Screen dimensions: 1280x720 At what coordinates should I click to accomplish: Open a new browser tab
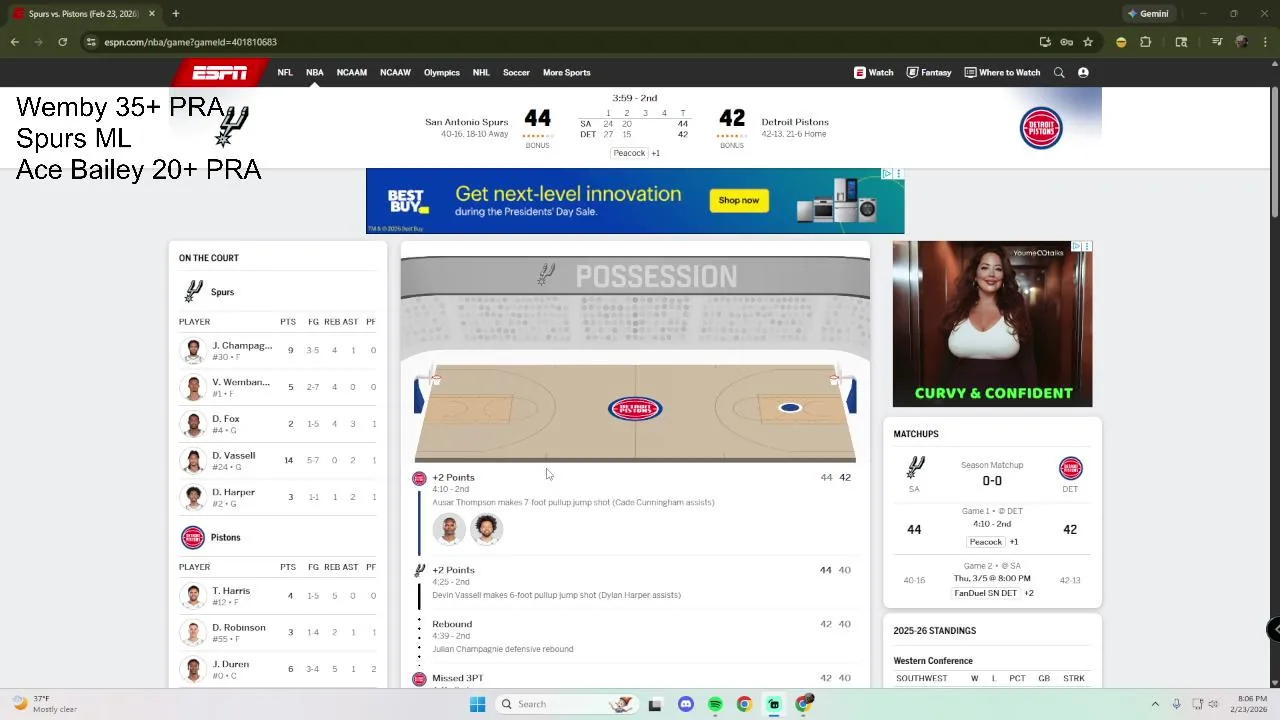pos(175,14)
